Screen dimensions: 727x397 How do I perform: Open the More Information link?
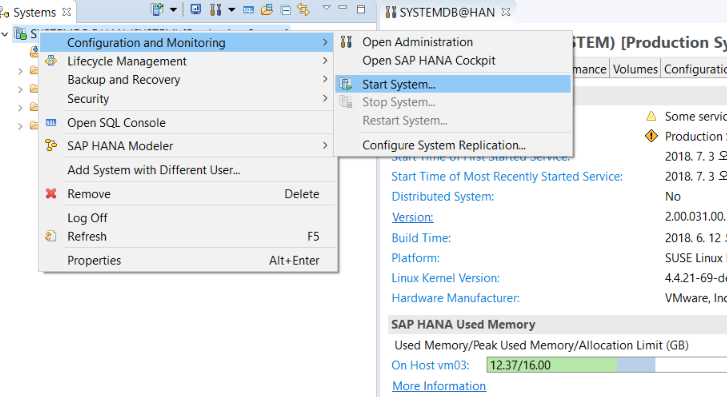[439, 386]
